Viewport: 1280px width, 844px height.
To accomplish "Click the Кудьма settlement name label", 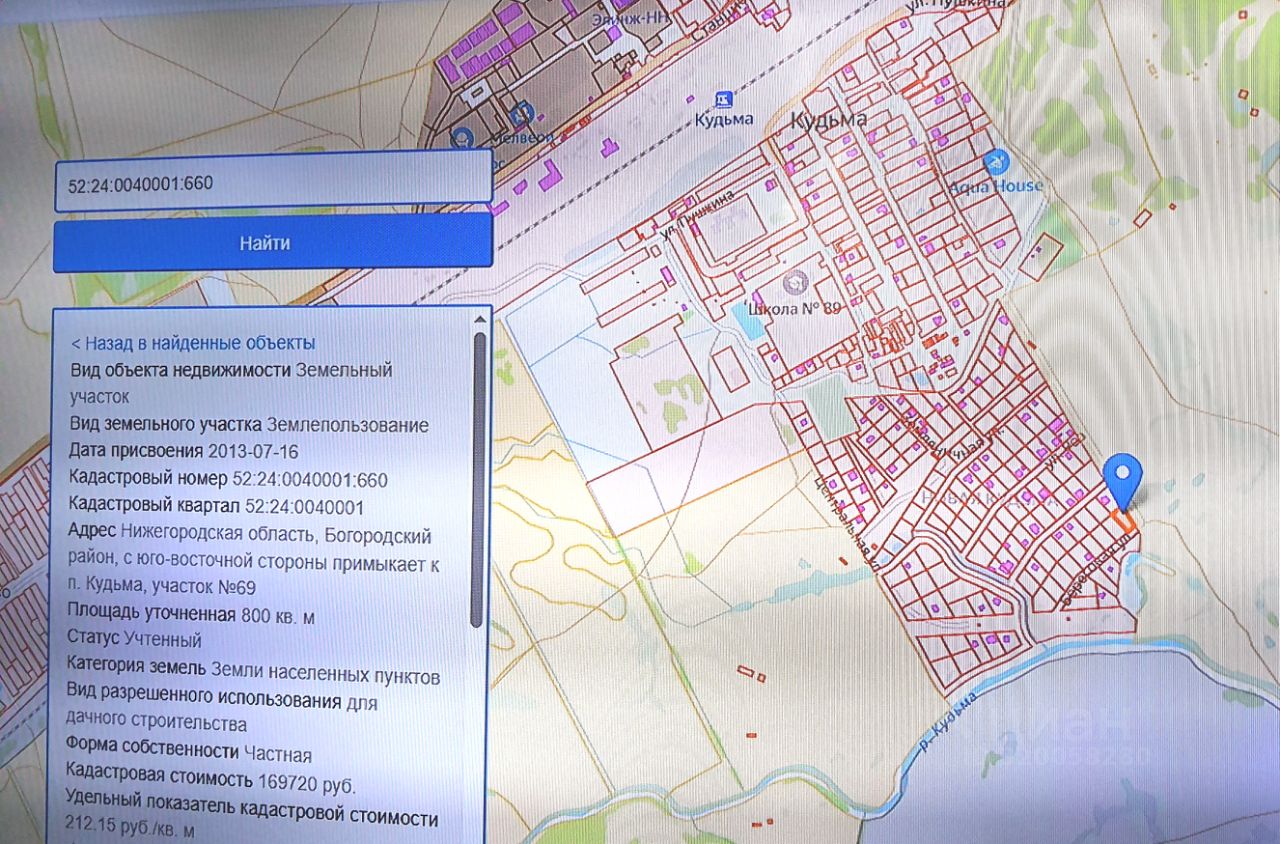I will coord(827,121).
